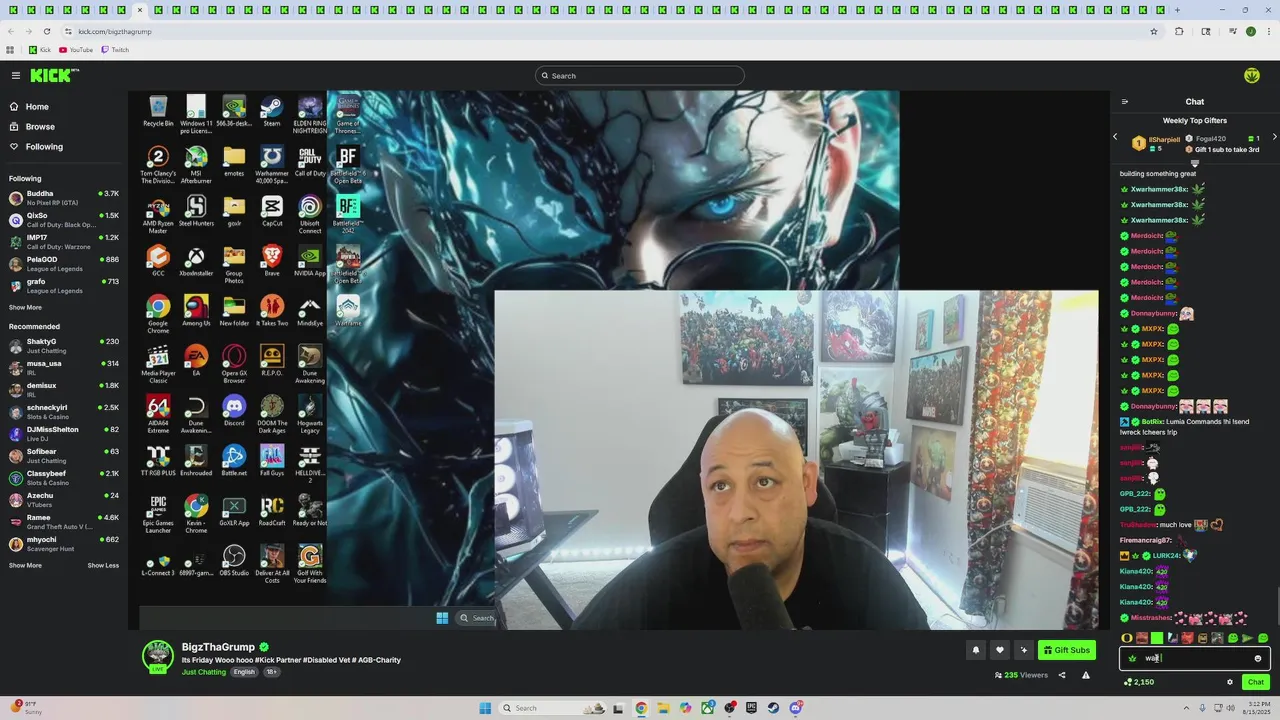The width and height of the screenshot is (1280, 720).
Task: Open Classybeef recommended channel
Action: click(x=64, y=478)
